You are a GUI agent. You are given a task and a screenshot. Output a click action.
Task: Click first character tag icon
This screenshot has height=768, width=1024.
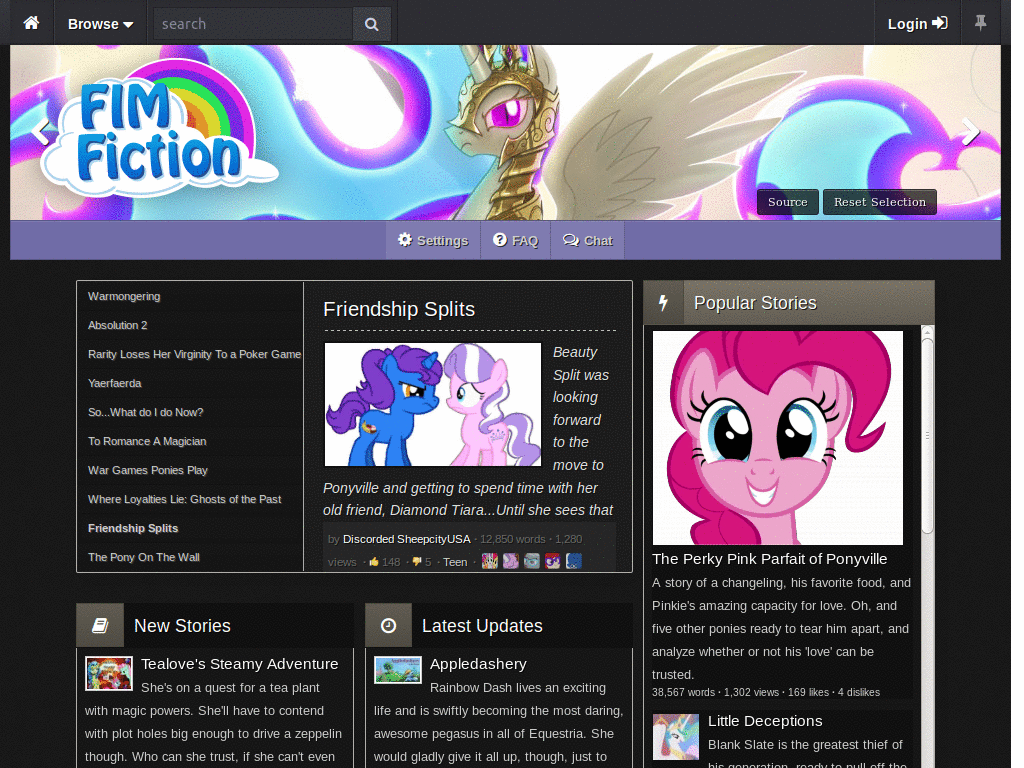click(x=490, y=561)
